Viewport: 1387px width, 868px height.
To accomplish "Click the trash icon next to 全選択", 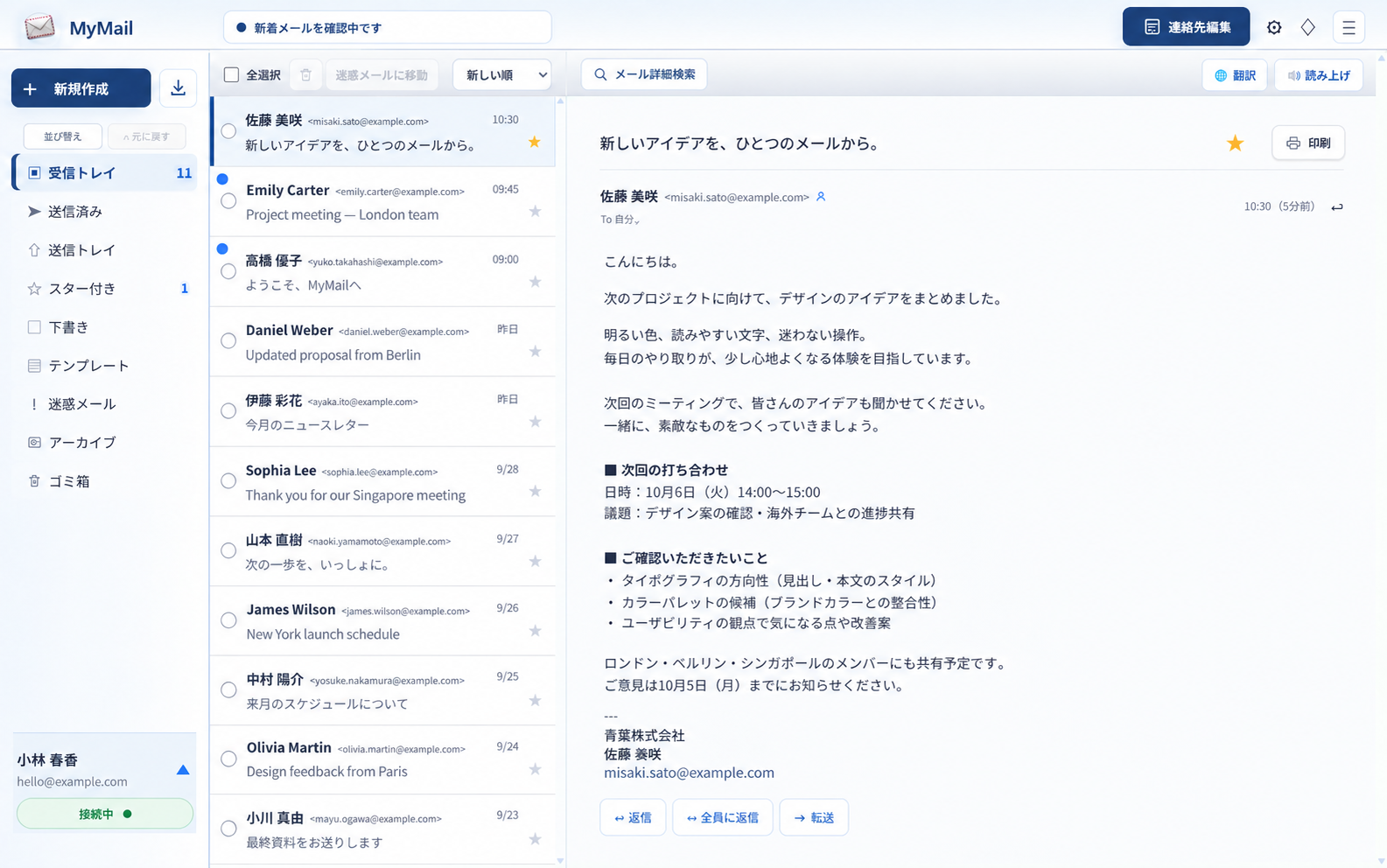I will point(305,75).
